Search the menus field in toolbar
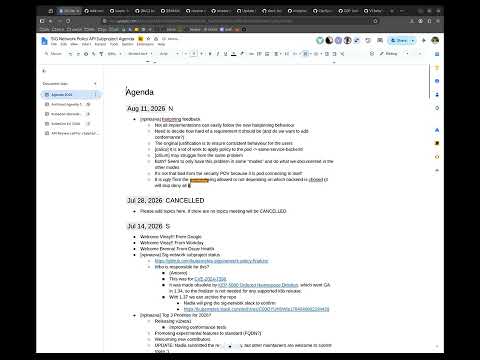This screenshot has width=480, height=360. (53, 54)
